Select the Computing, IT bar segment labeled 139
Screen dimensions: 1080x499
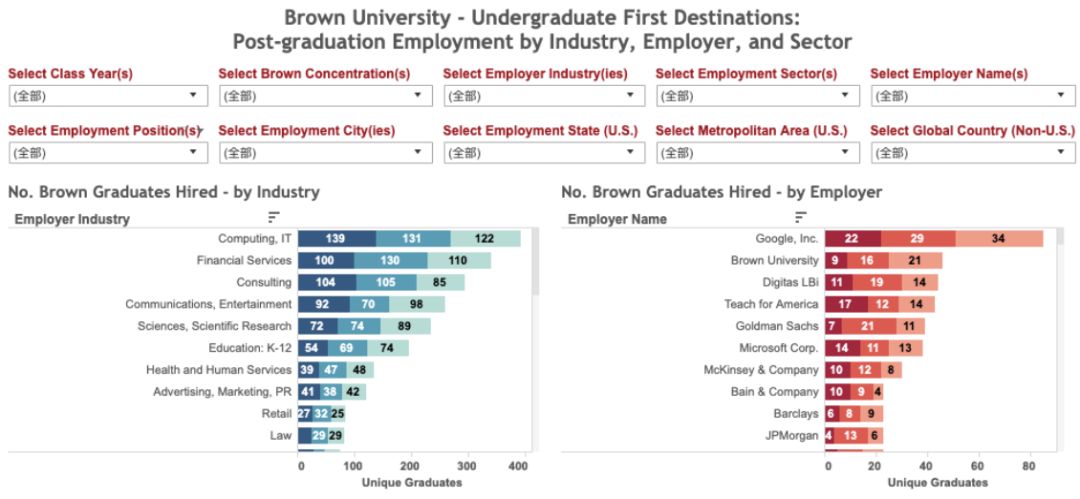click(337, 238)
